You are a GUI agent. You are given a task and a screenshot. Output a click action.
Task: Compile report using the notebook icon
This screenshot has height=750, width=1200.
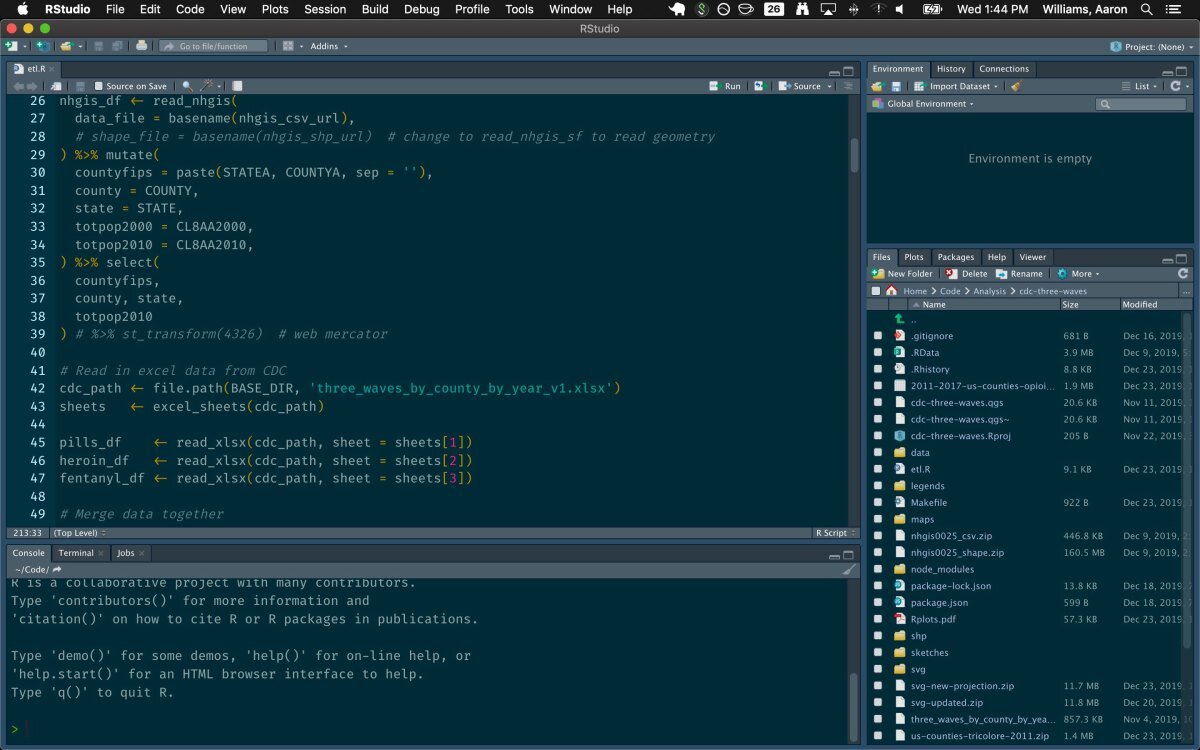point(237,86)
